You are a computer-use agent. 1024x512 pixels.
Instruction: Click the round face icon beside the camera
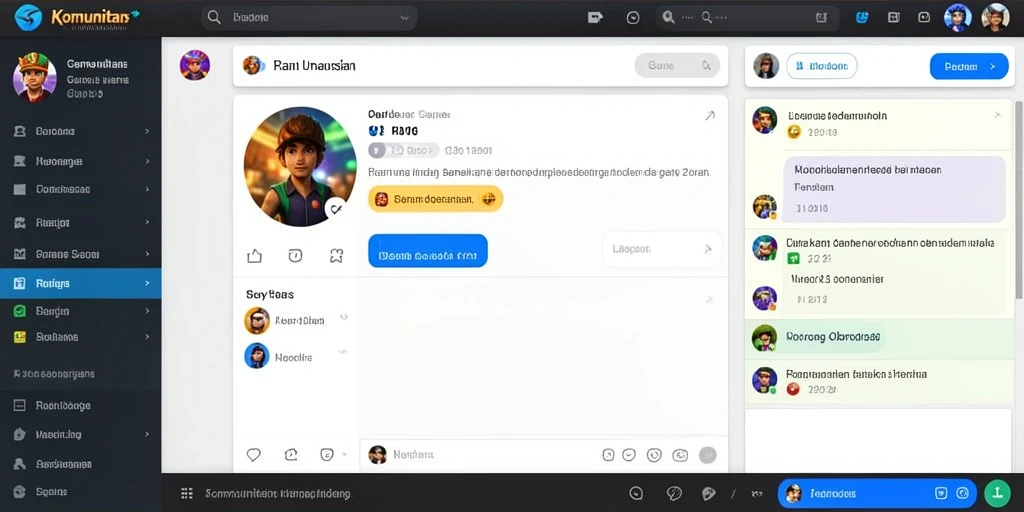click(633, 18)
